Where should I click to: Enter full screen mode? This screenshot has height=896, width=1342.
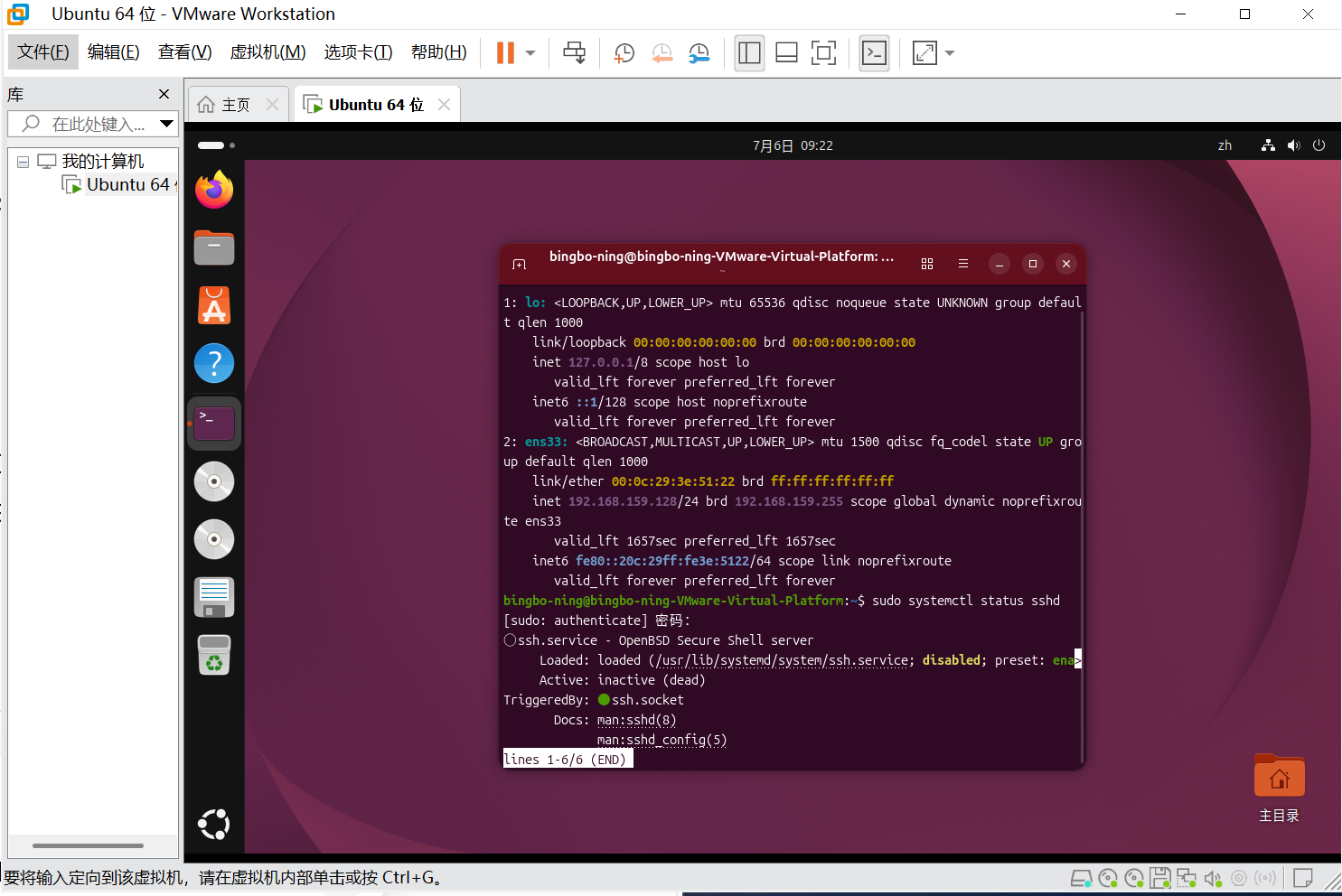click(x=823, y=53)
